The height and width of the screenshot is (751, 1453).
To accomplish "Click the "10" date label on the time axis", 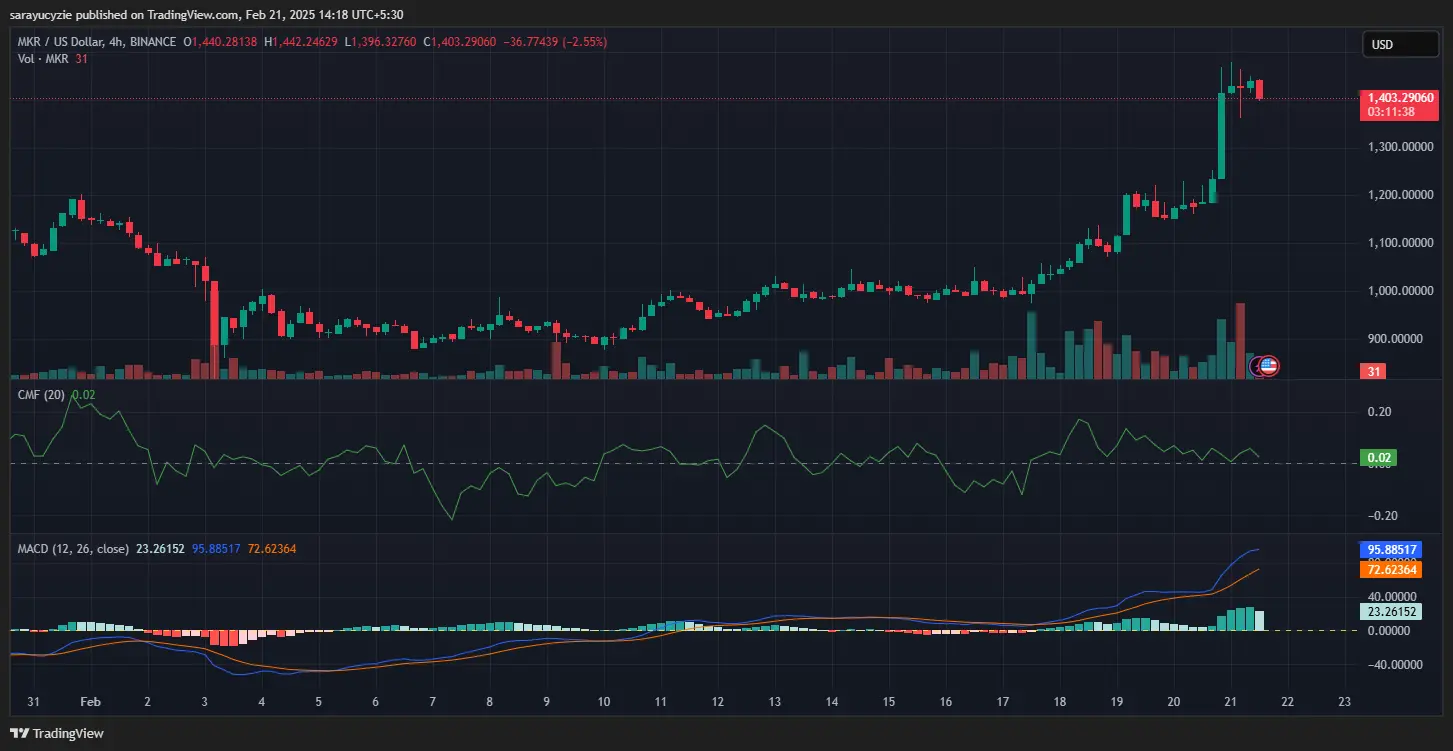I will [603, 702].
